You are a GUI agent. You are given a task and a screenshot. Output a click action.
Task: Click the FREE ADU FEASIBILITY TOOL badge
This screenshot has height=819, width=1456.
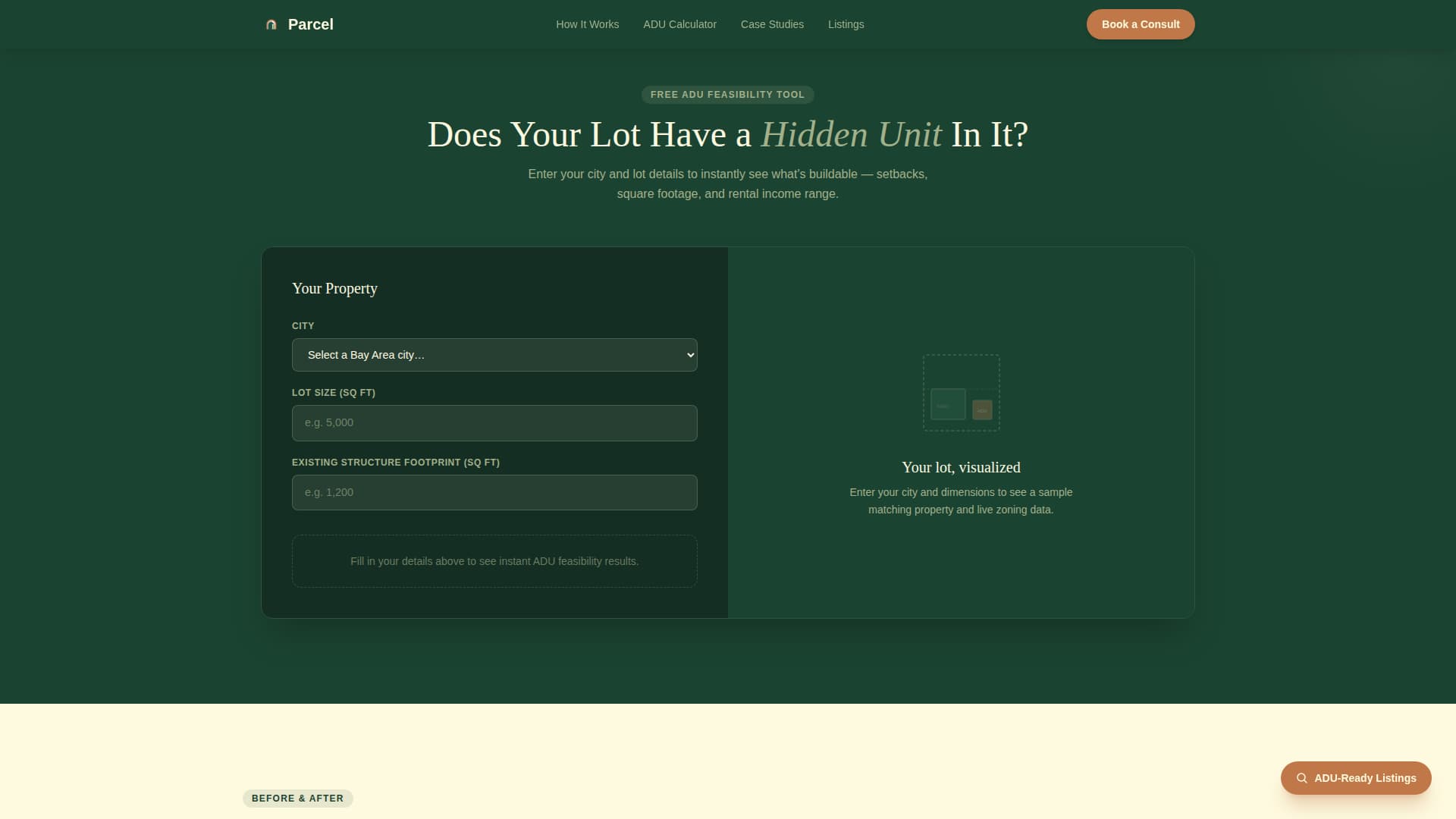point(727,94)
